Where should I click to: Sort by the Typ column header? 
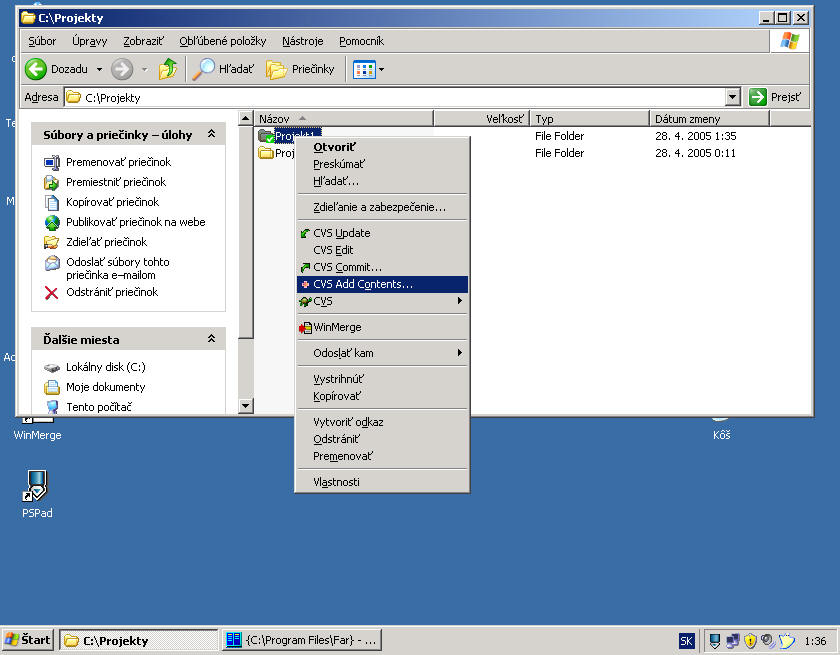(x=589, y=118)
